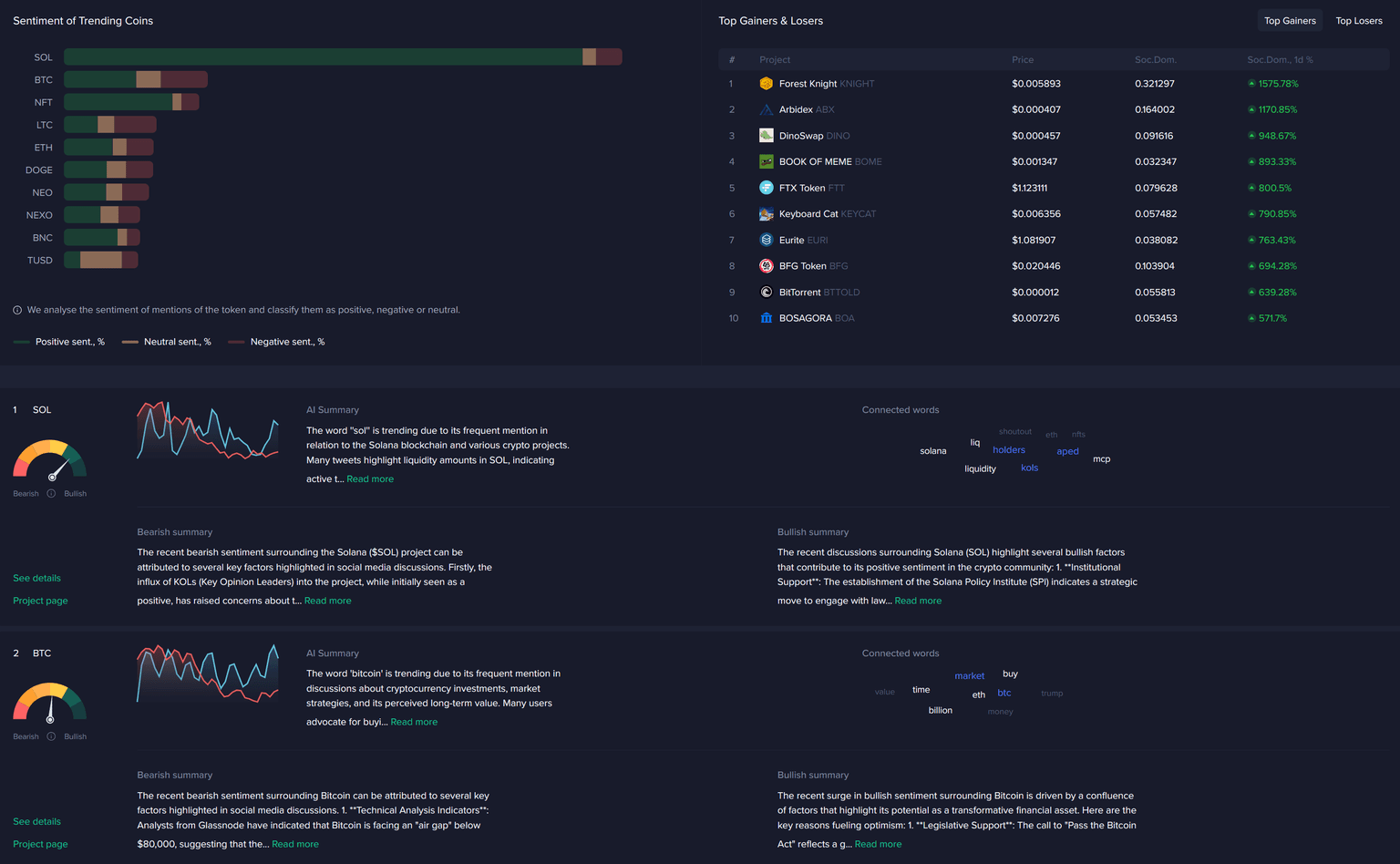Click info icon beside sentiment analysis note
The image size is (1400, 864).
click(17, 311)
